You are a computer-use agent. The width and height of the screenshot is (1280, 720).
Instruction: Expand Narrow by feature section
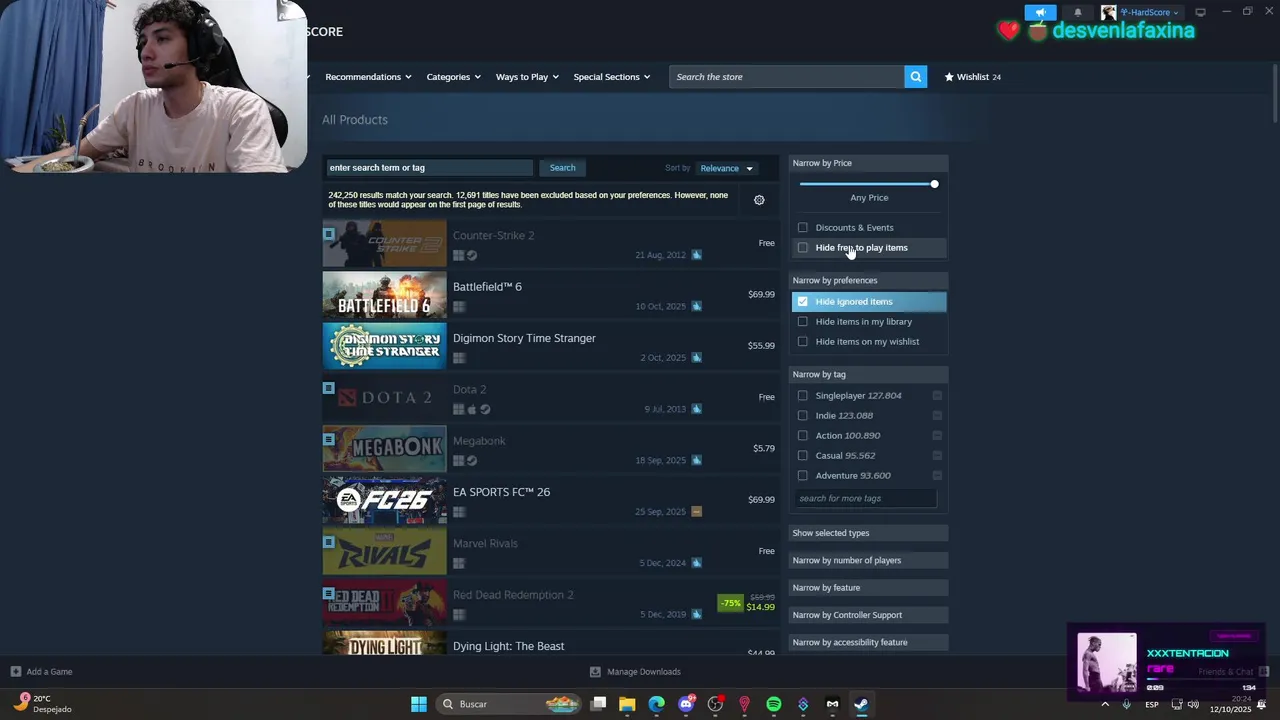click(869, 588)
